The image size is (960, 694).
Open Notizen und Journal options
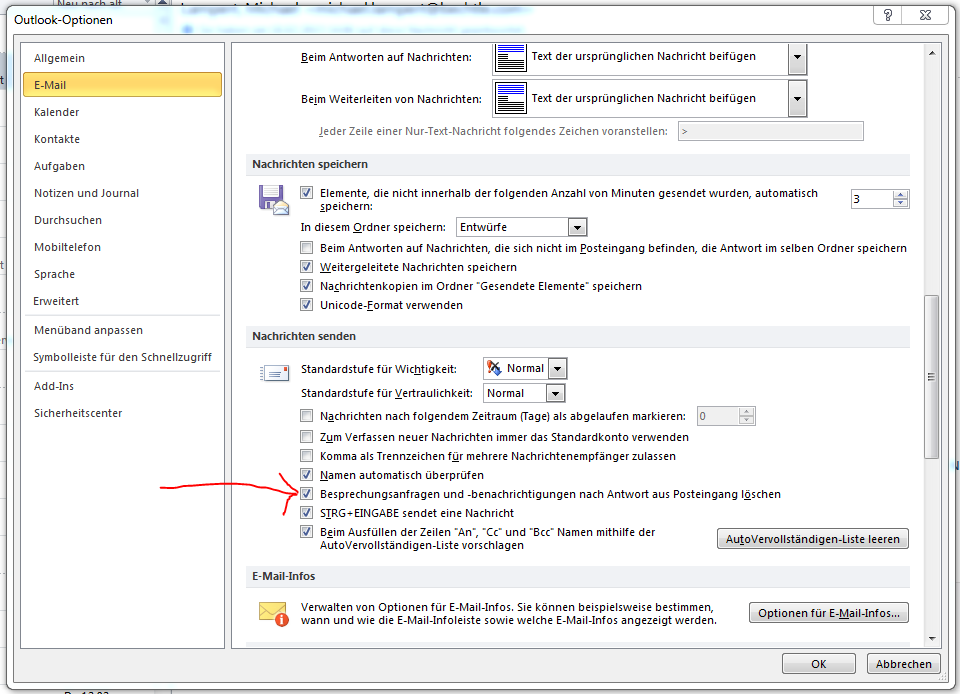click(122, 193)
